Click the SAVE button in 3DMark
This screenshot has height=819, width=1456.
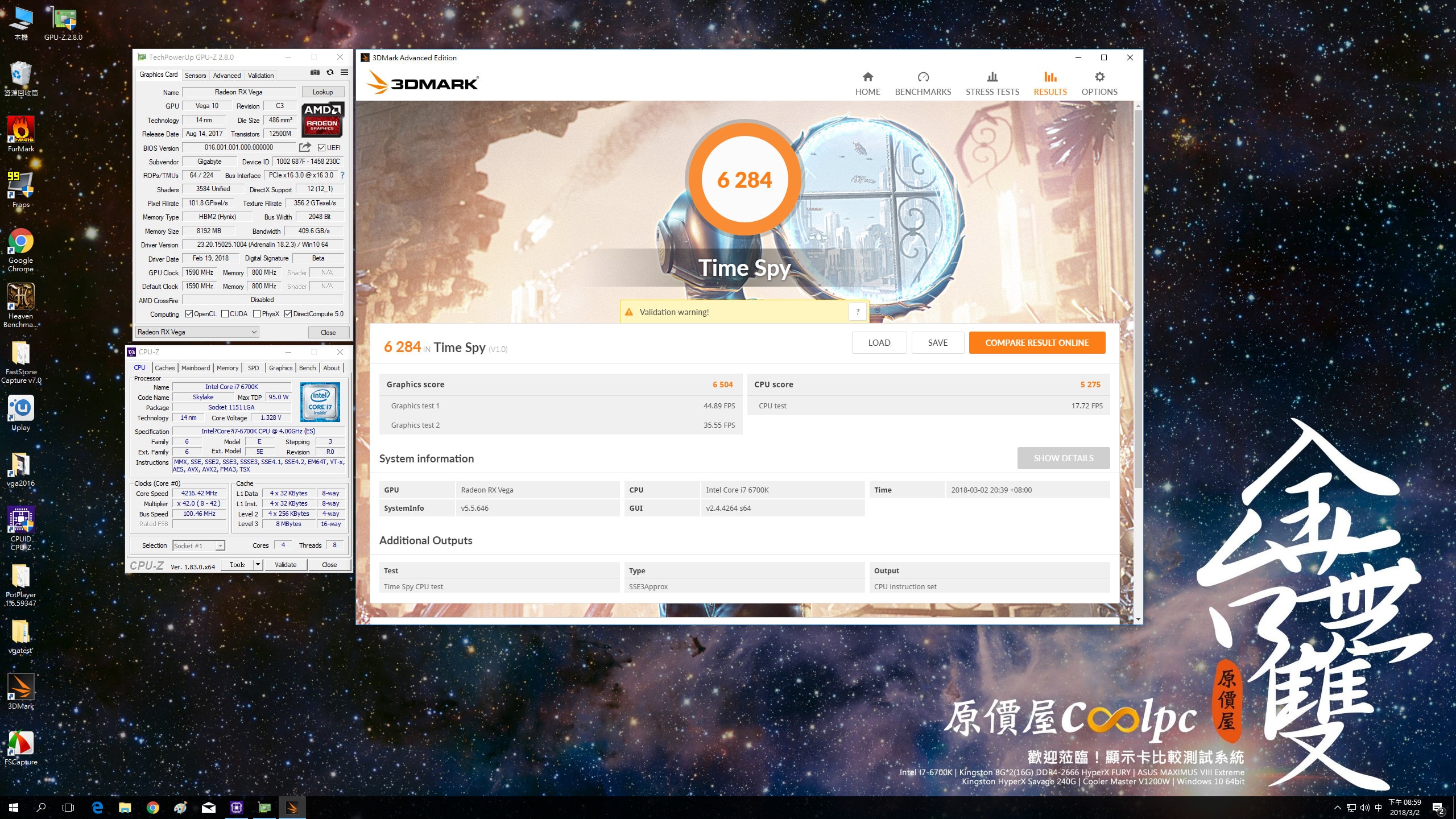click(x=938, y=343)
